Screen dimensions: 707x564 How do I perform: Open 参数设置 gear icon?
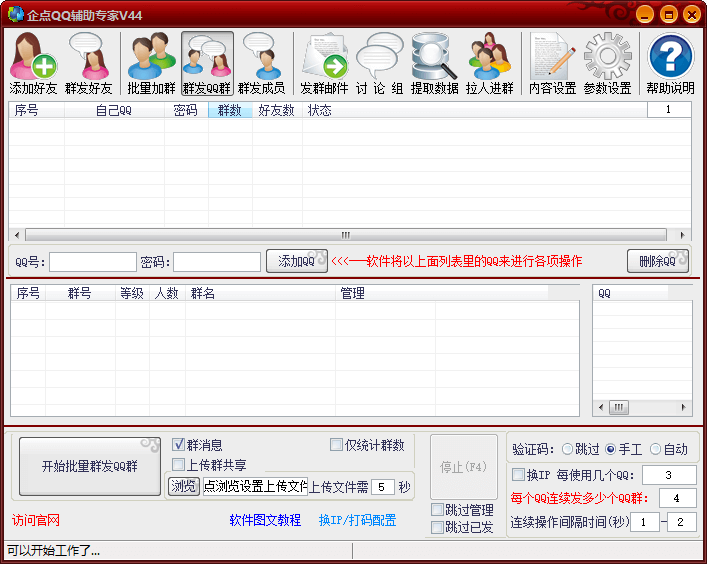point(607,63)
